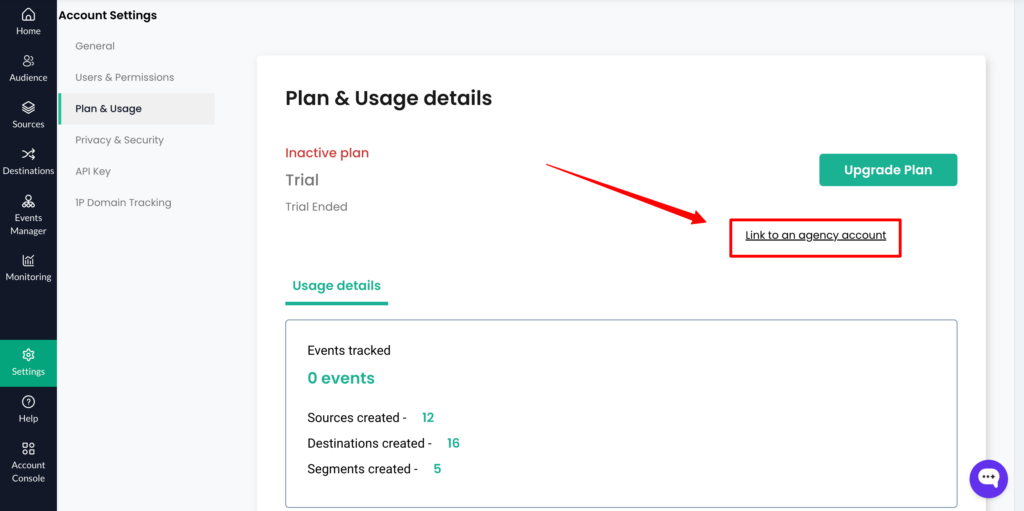Select General in Account Settings
Viewport: 1024px width, 511px height.
(x=95, y=46)
